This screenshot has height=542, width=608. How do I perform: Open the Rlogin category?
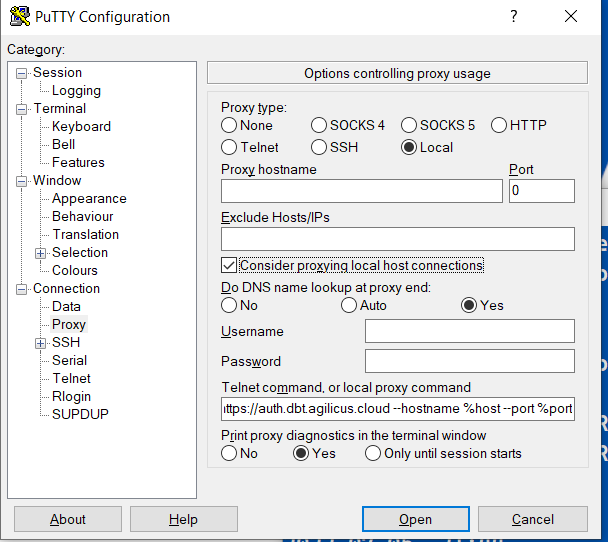[71, 397]
